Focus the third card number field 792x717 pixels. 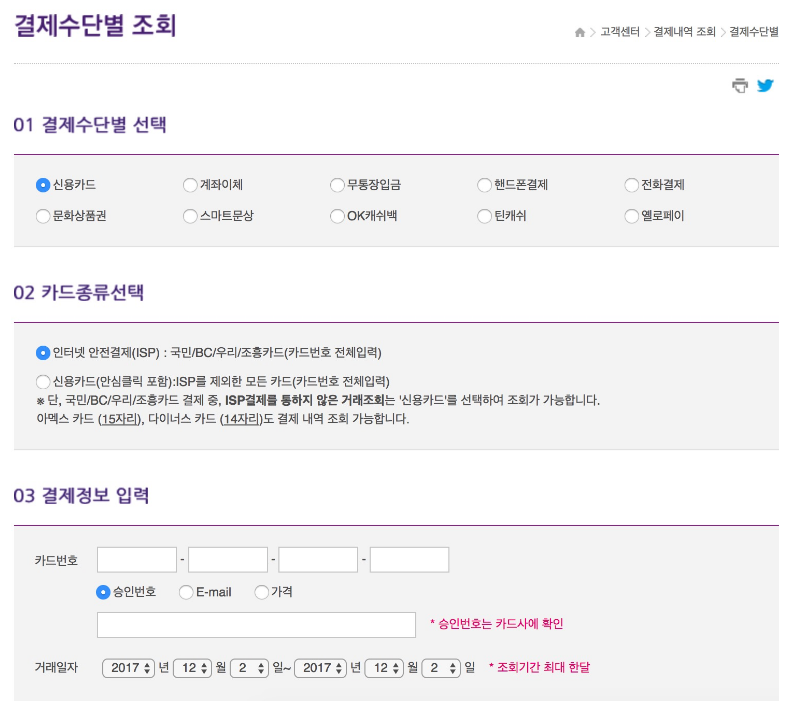coord(318,560)
